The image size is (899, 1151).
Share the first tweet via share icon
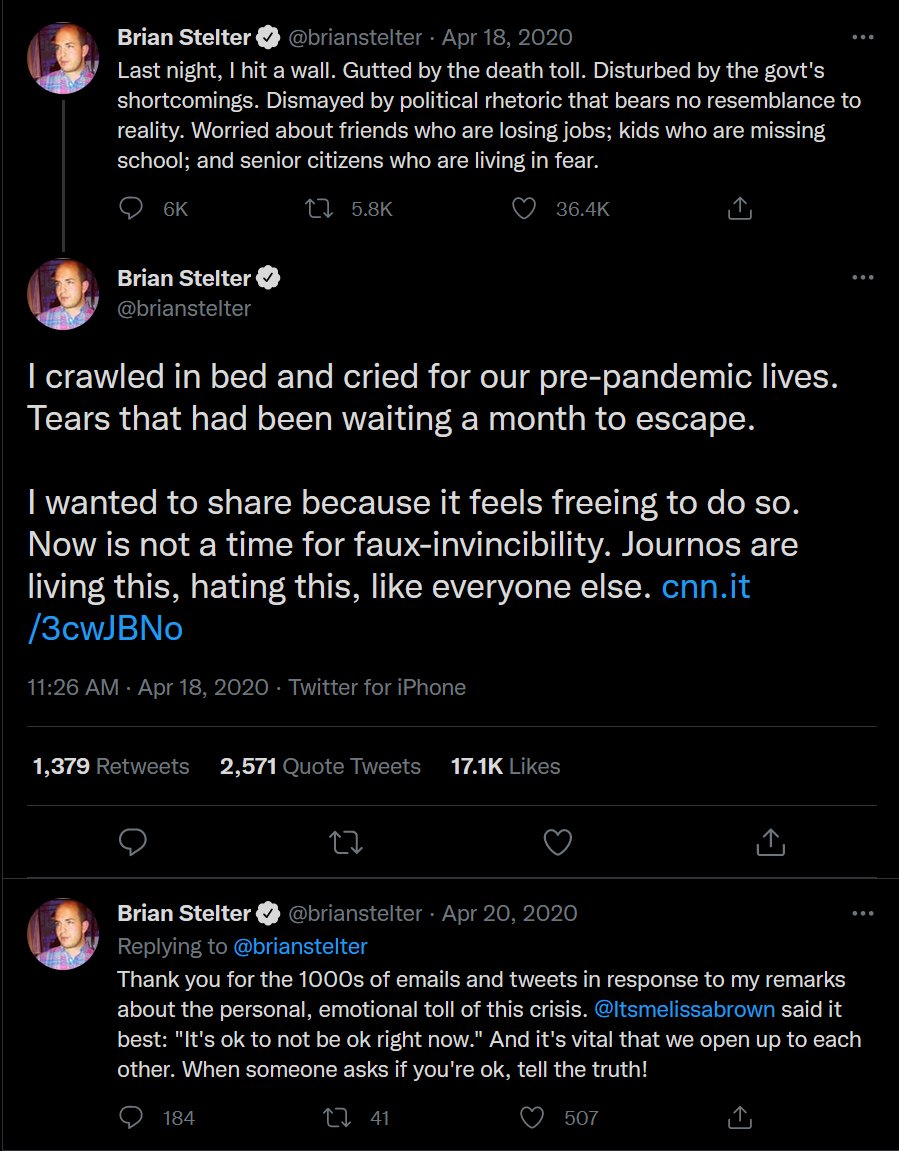tap(740, 209)
